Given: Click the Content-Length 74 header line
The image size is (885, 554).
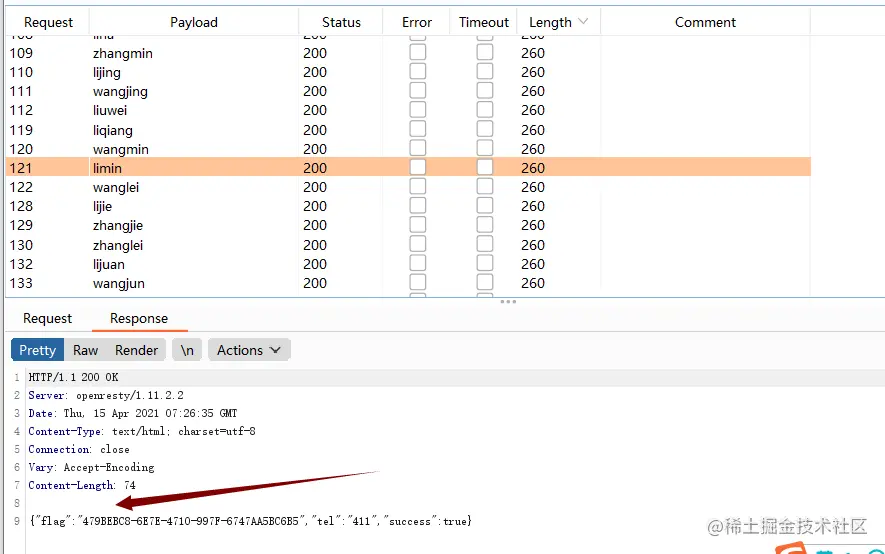Looking at the screenshot, I should tap(82, 485).
